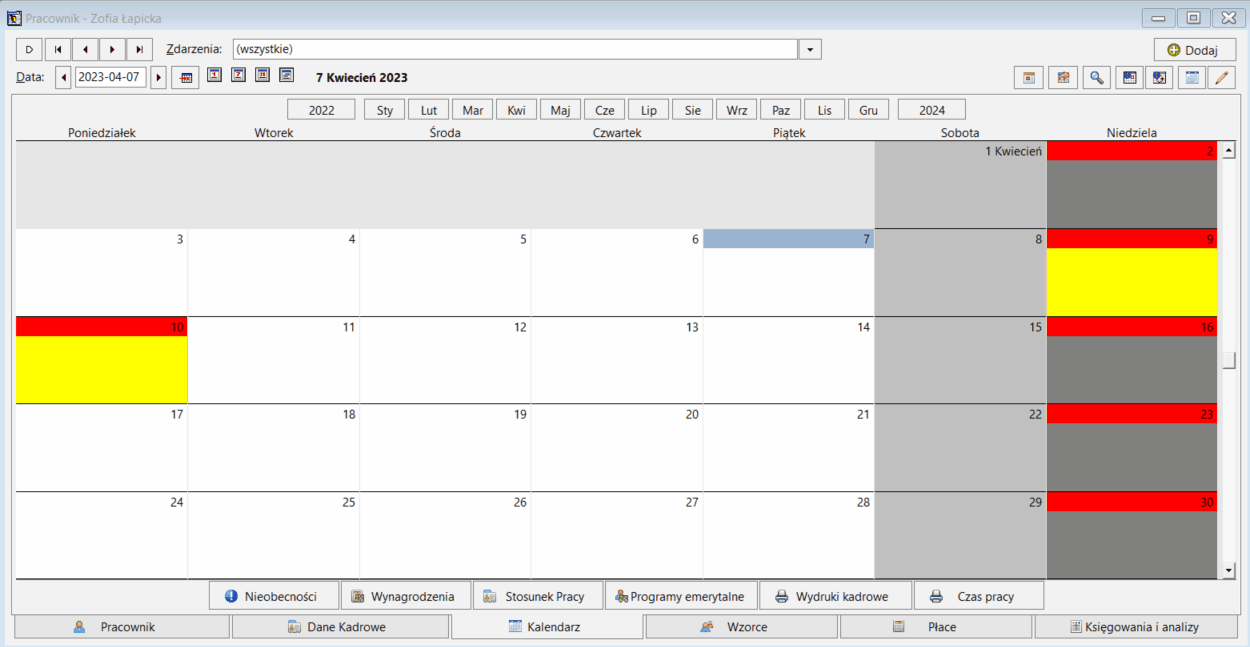Select month Sty
The height and width of the screenshot is (647, 1250).
click(385, 110)
